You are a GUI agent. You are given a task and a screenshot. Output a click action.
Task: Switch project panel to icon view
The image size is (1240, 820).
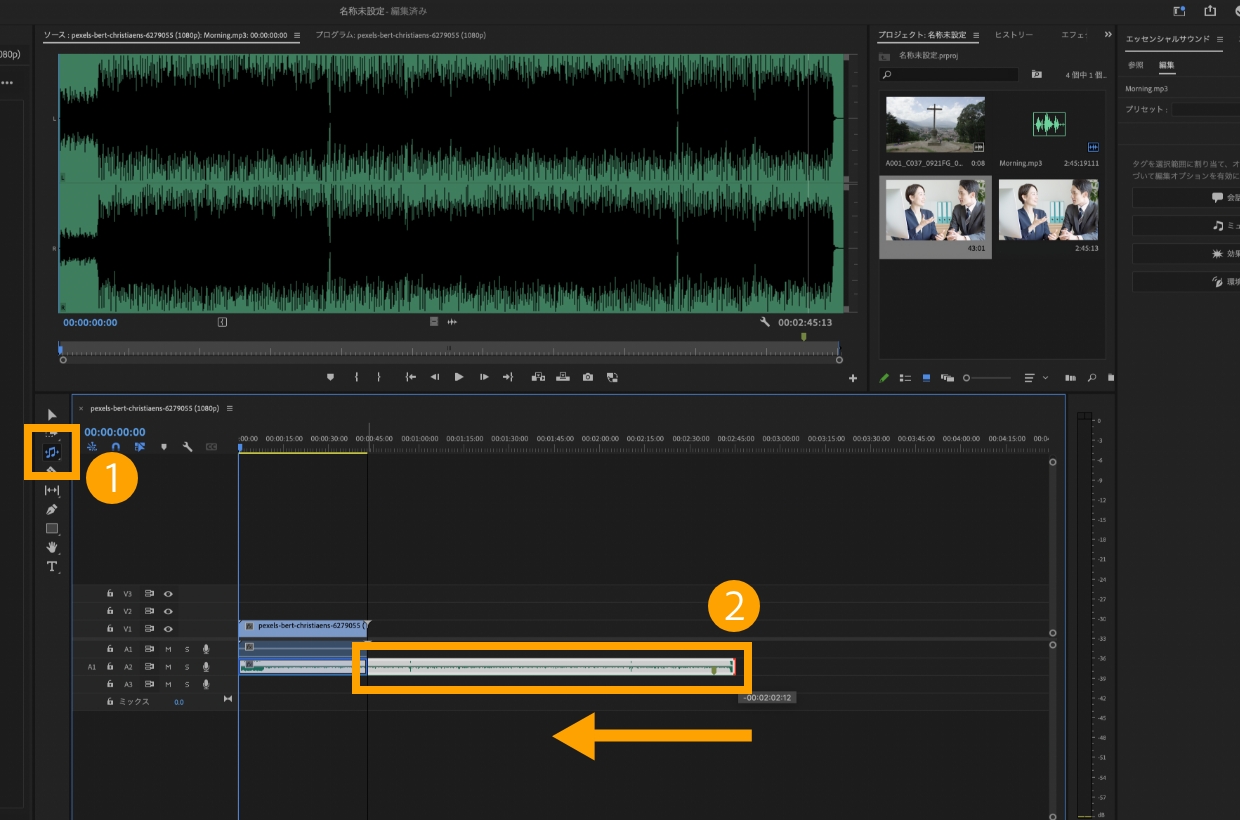(x=926, y=378)
